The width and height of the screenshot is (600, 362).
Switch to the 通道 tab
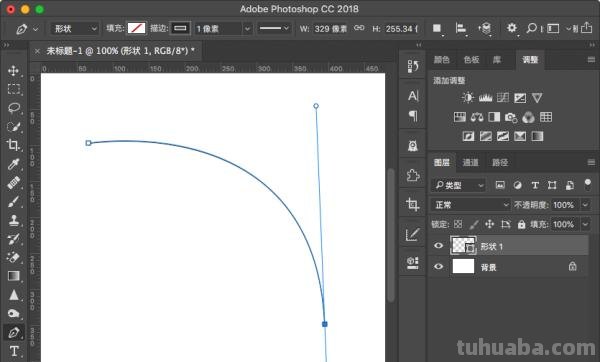coord(470,162)
